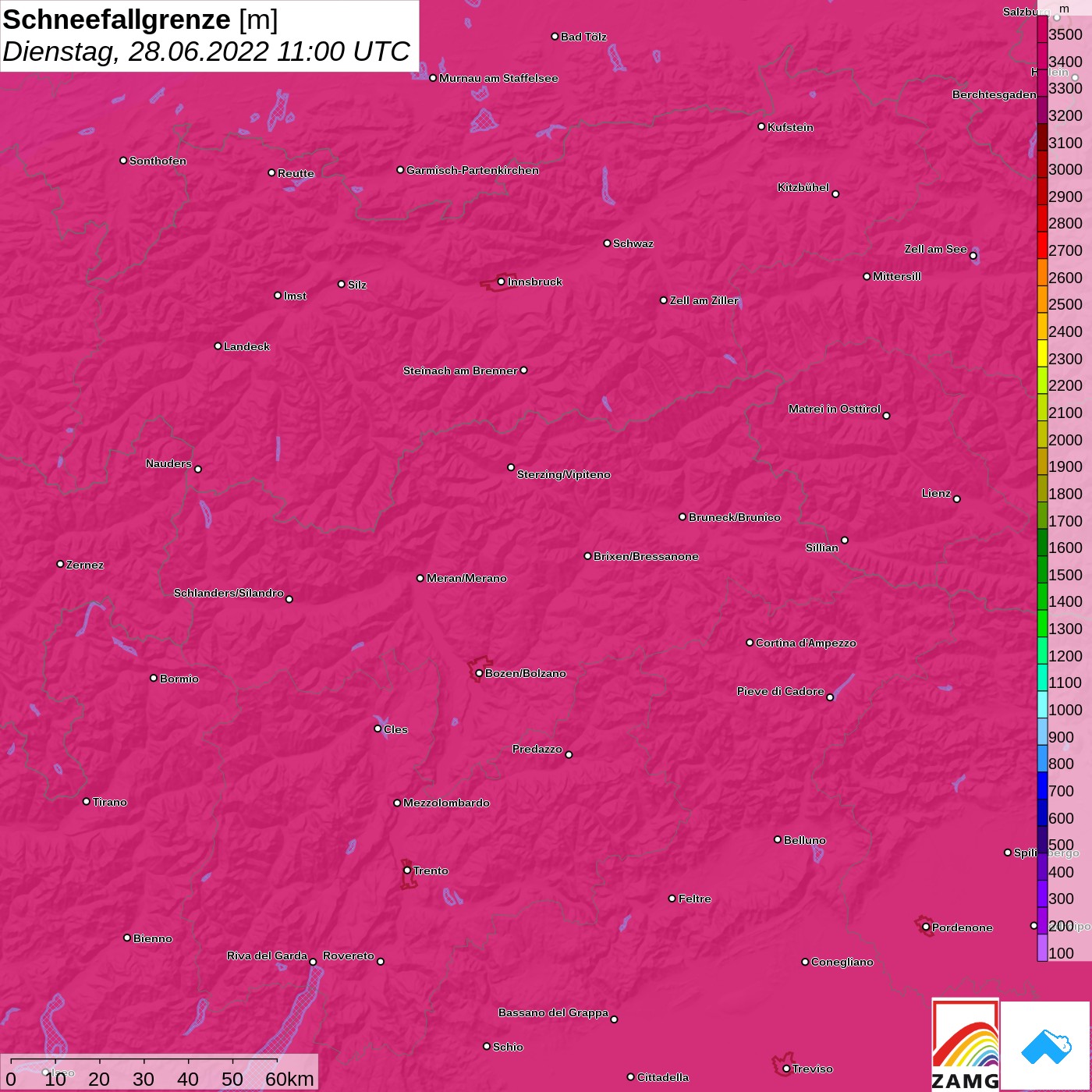Click the Imst label

[295, 296]
